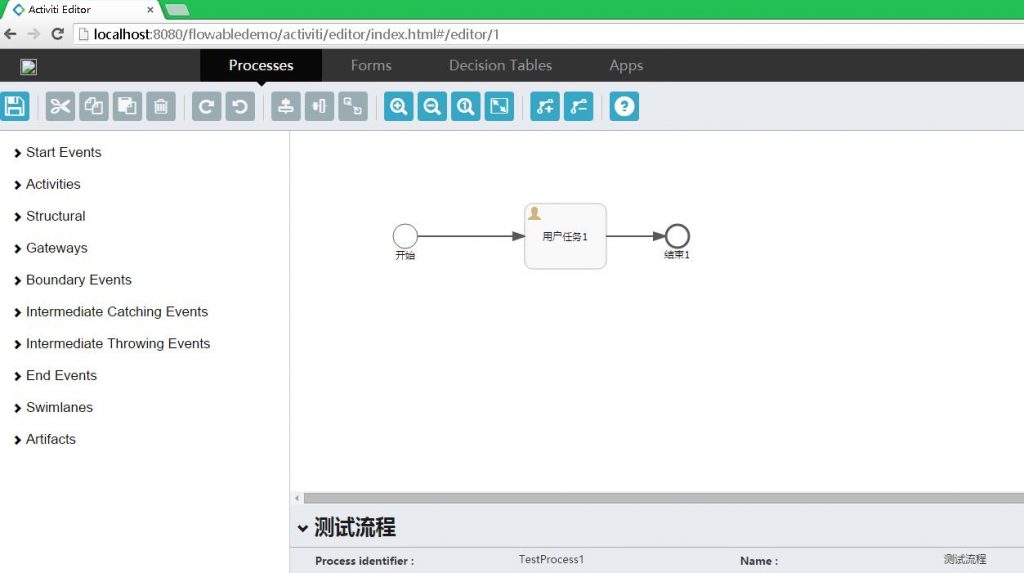Click the zoom to fit icon

[x=499, y=106]
